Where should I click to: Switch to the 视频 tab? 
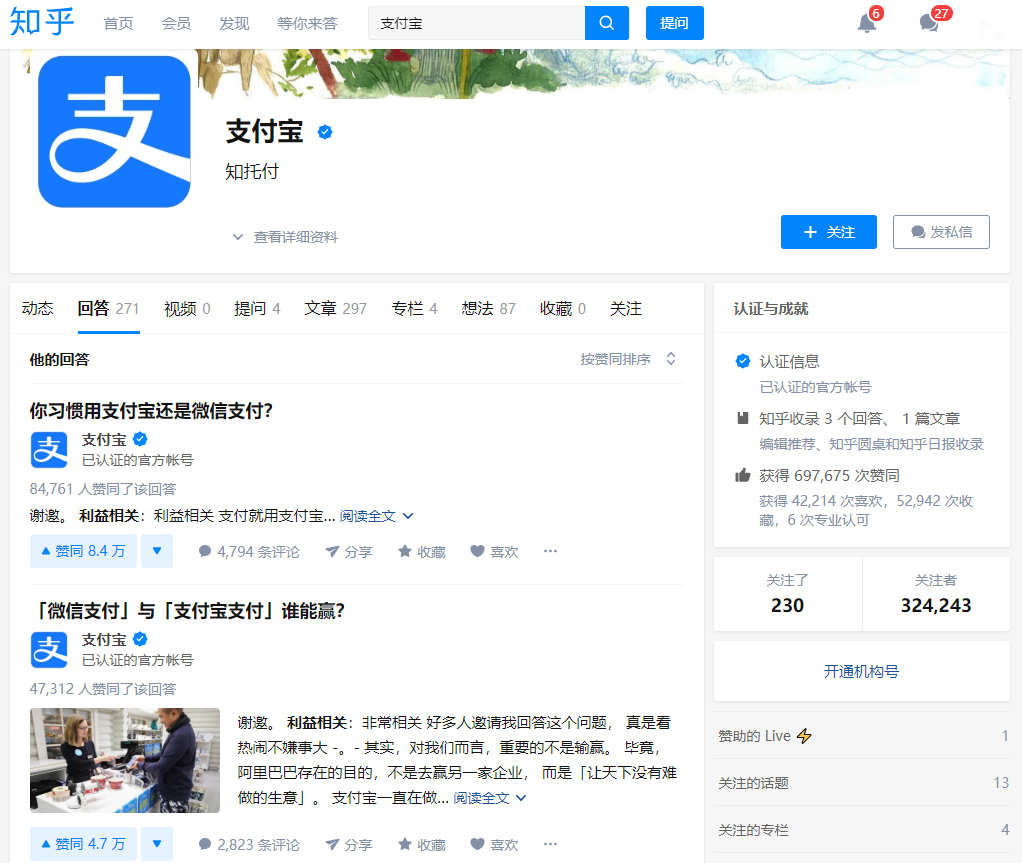click(187, 308)
